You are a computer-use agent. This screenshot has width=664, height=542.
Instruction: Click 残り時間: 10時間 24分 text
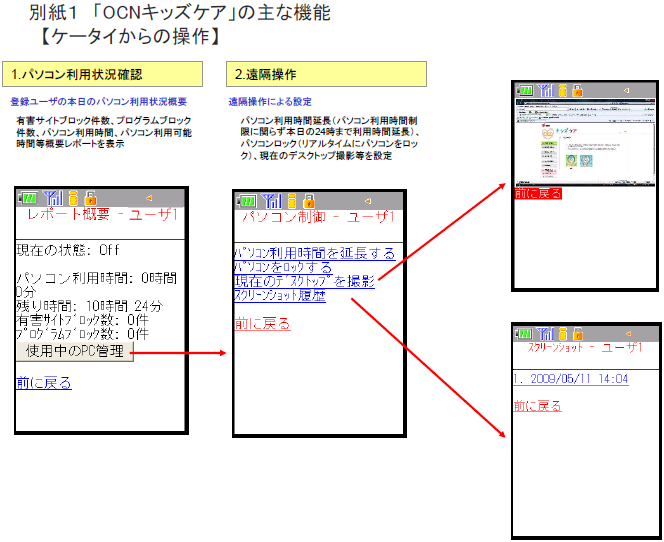(90, 306)
